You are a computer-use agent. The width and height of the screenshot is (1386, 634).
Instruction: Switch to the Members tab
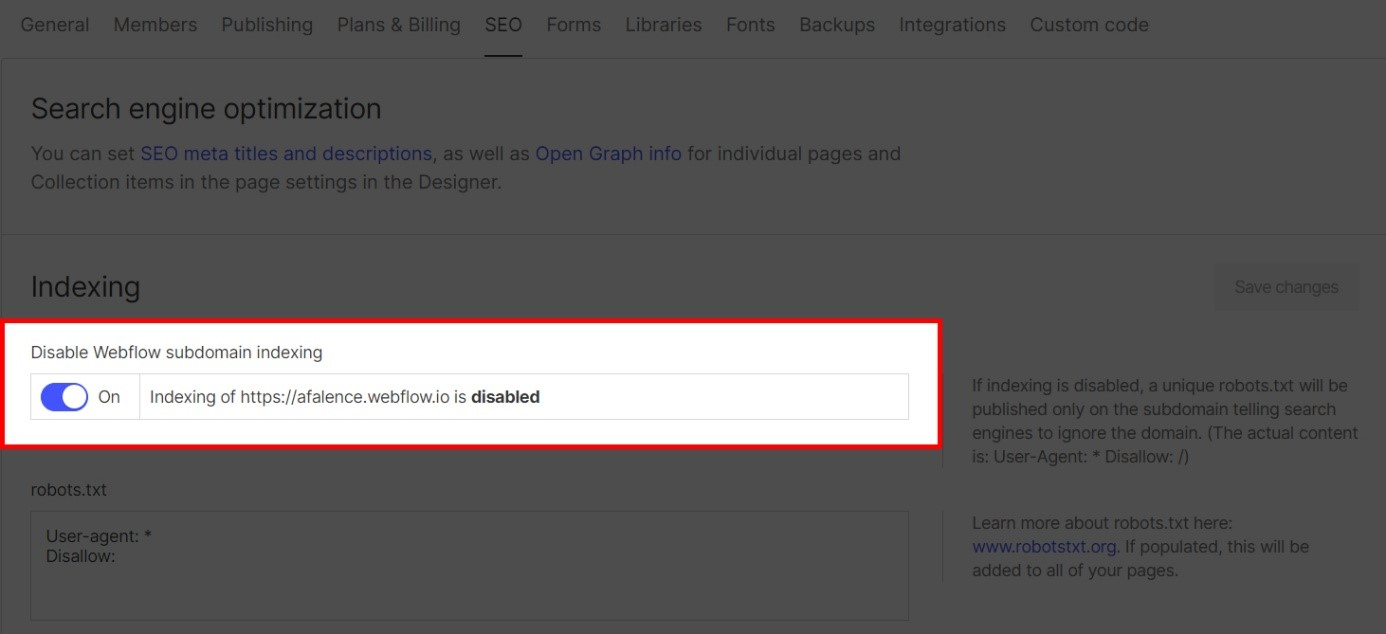pos(155,24)
